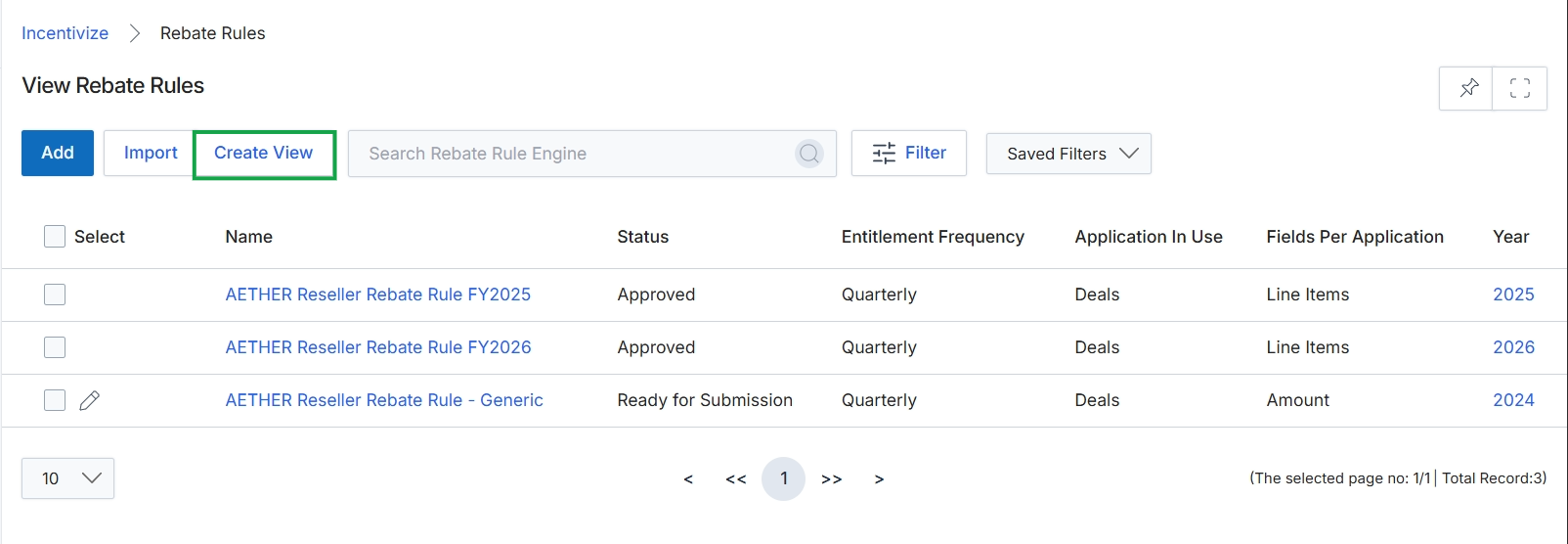The height and width of the screenshot is (544, 1568).
Task: Click the Ready for Submission status cell
Action: [705, 400]
